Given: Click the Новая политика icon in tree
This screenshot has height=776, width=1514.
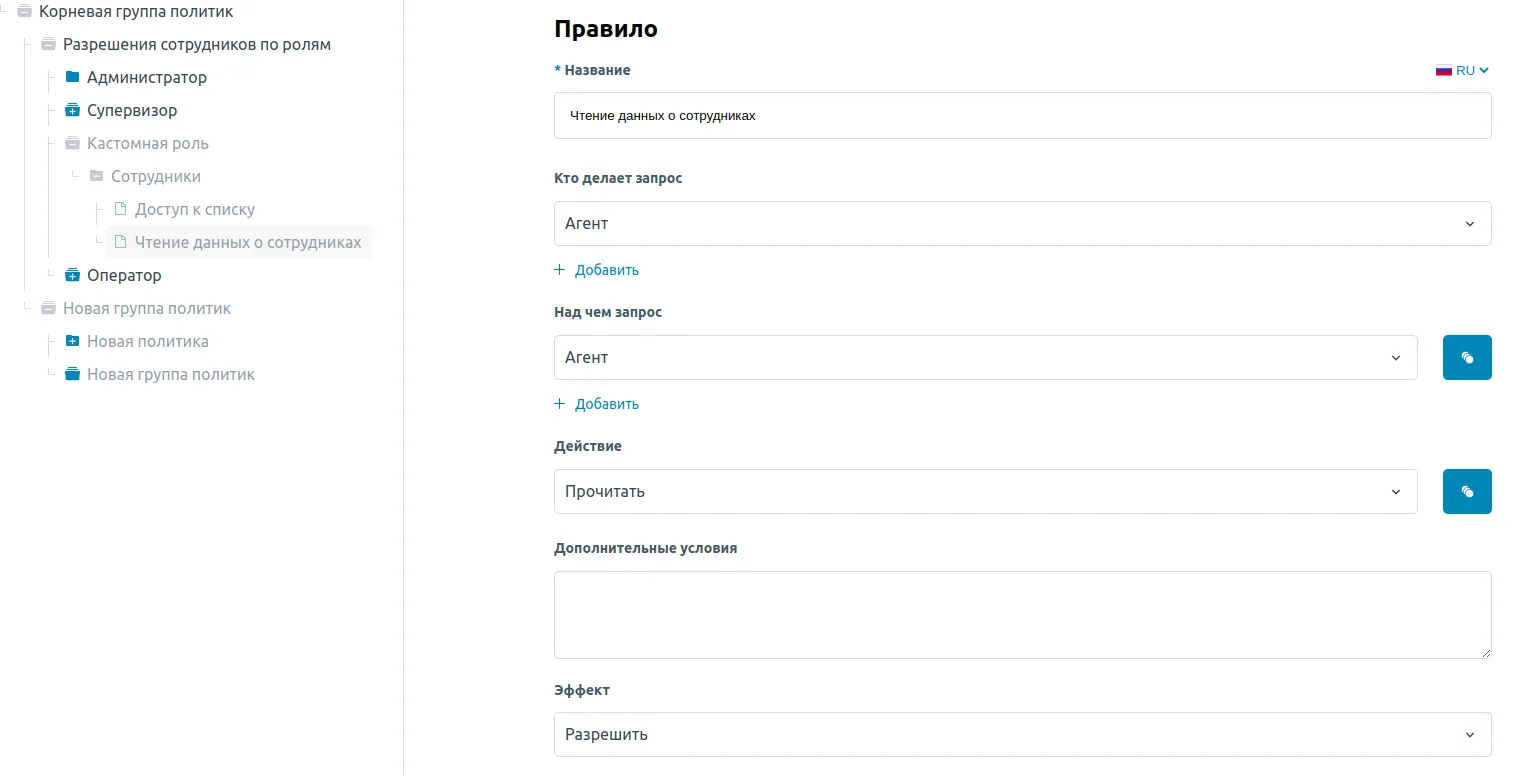Looking at the screenshot, I should tap(72, 341).
